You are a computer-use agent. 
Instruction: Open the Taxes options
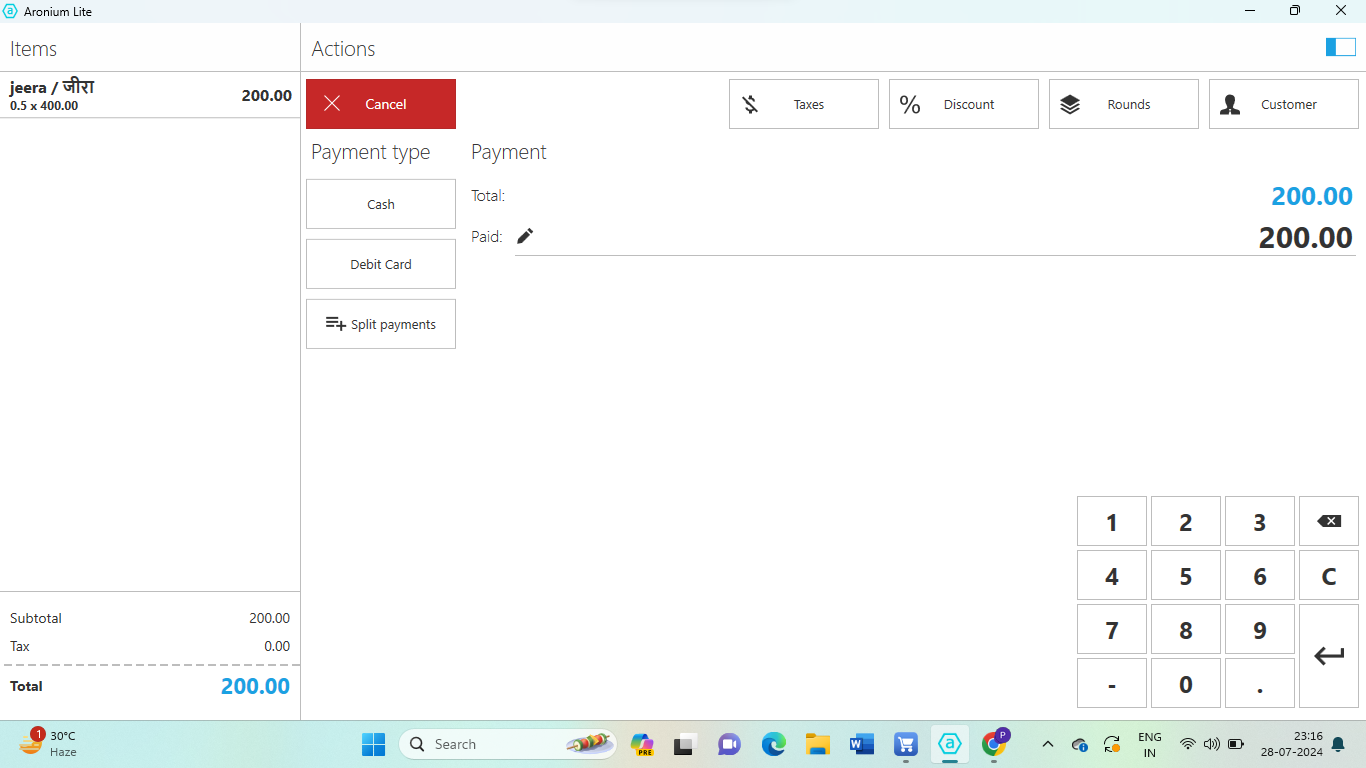point(804,104)
